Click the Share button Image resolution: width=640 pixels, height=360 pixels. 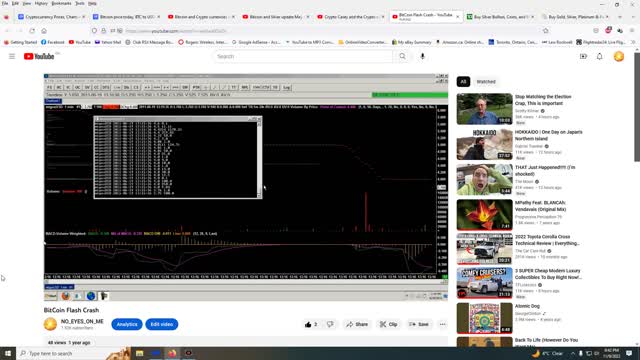(x=357, y=324)
